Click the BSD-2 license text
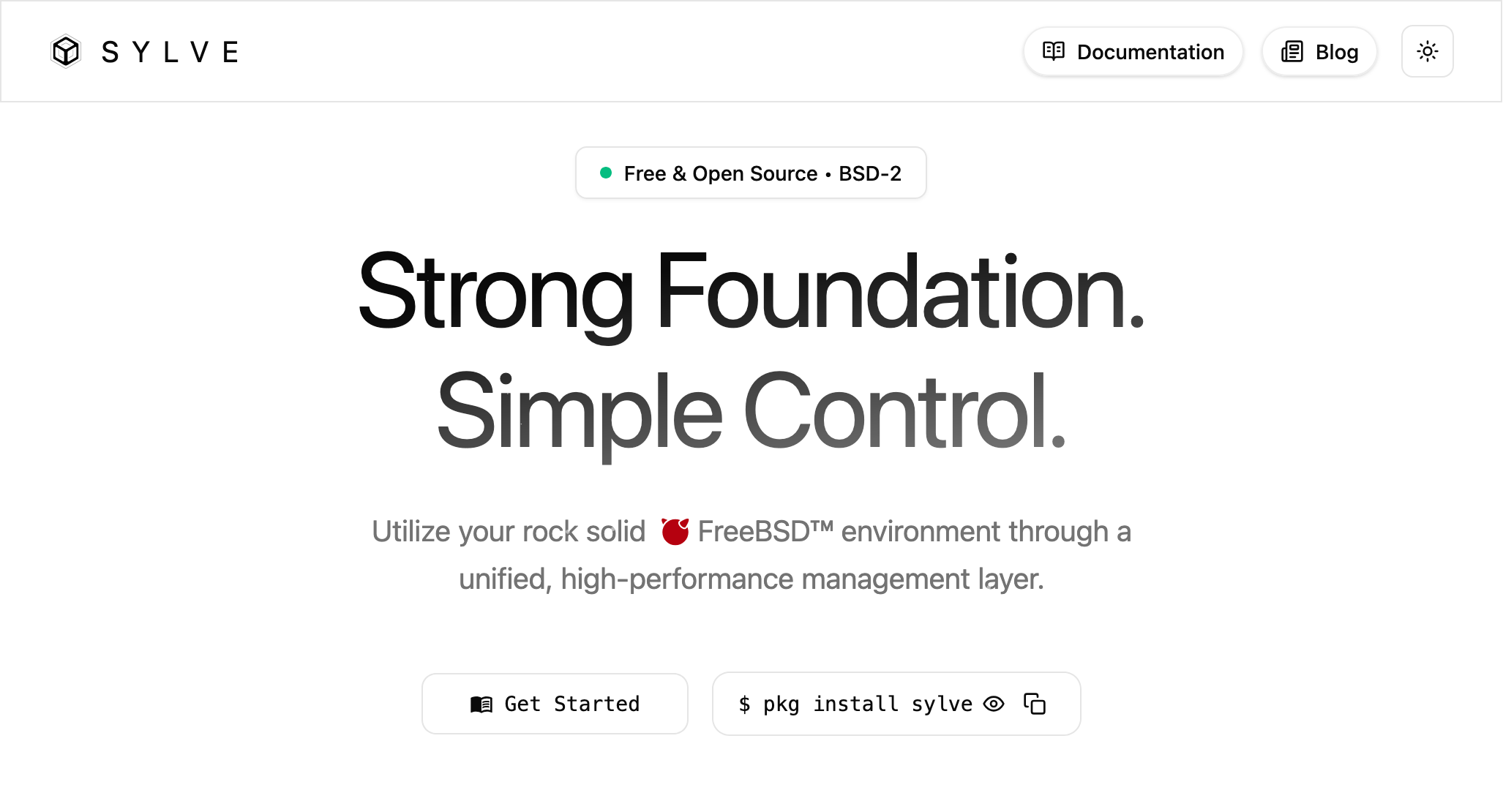 pos(870,173)
